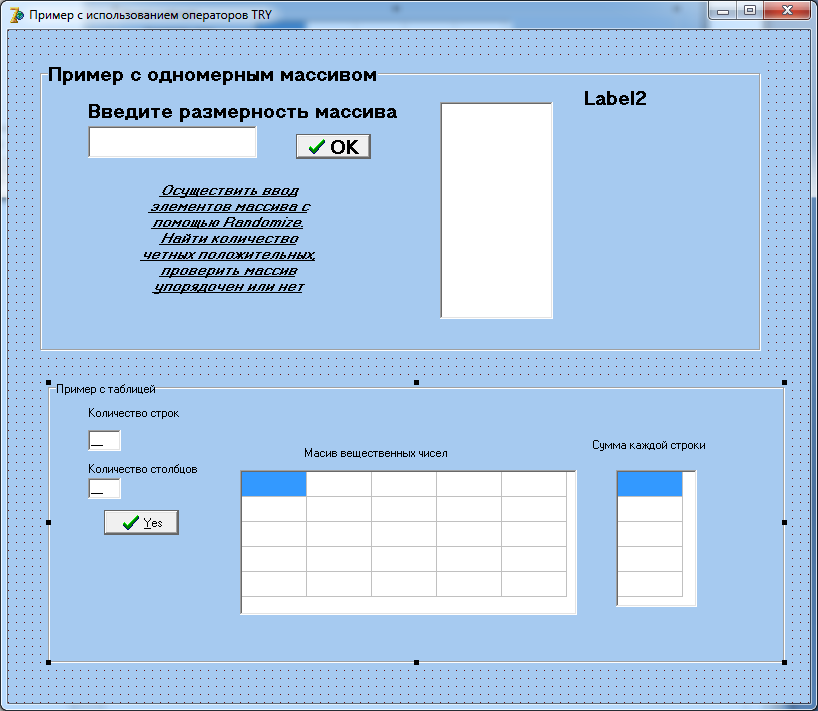Click the «Количество строк» label
This screenshot has height=711, width=818.
[x=134, y=413]
